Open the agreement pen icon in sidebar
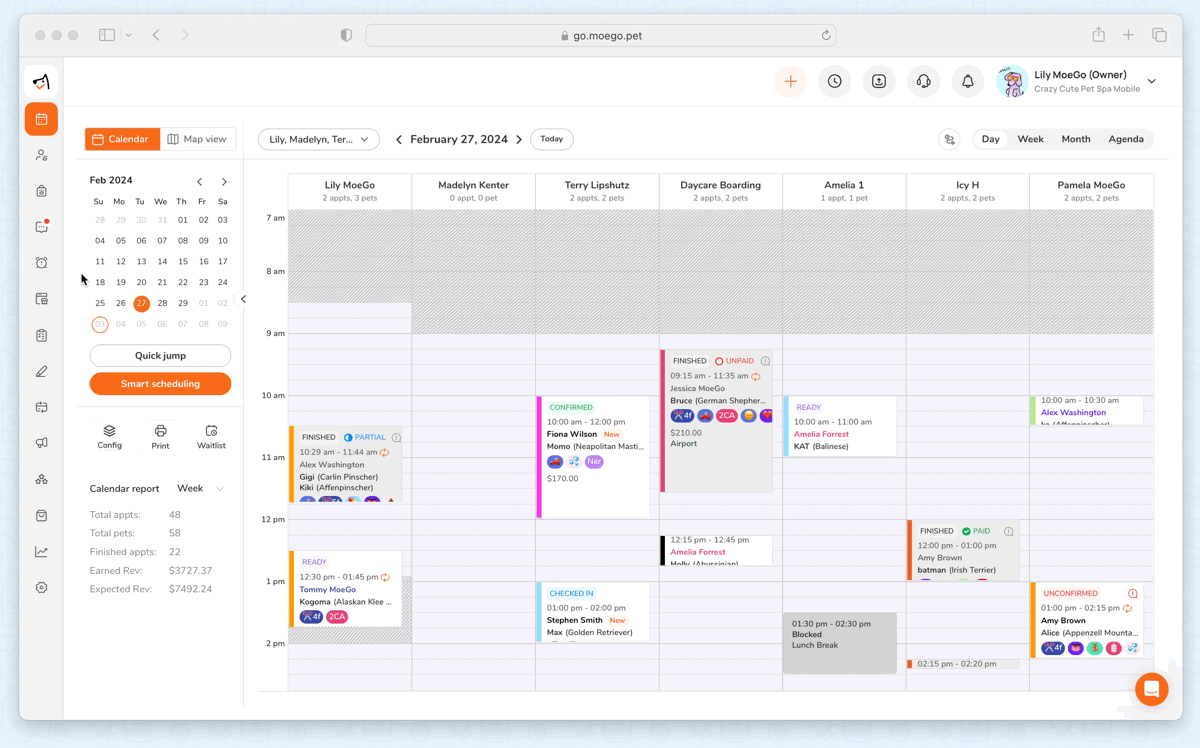This screenshot has width=1200, height=748. click(41, 371)
